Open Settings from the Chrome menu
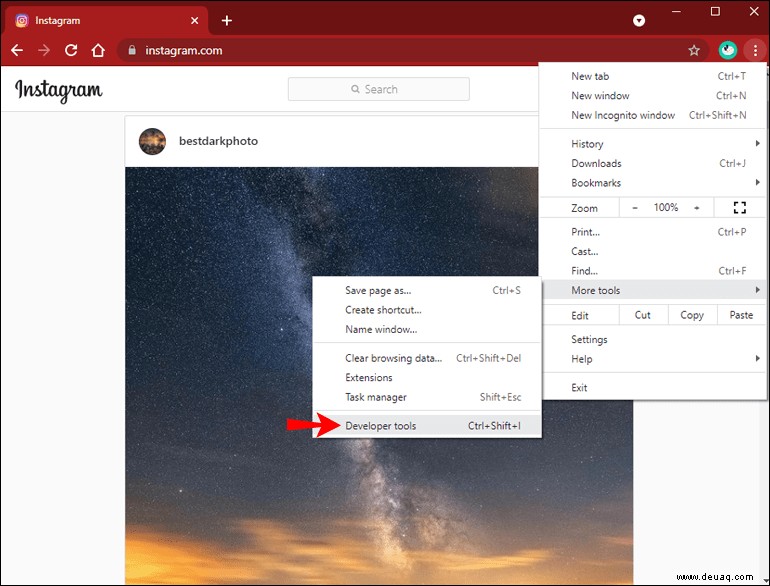Image resolution: width=770 pixels, height=586 pixels. point(653,339)
